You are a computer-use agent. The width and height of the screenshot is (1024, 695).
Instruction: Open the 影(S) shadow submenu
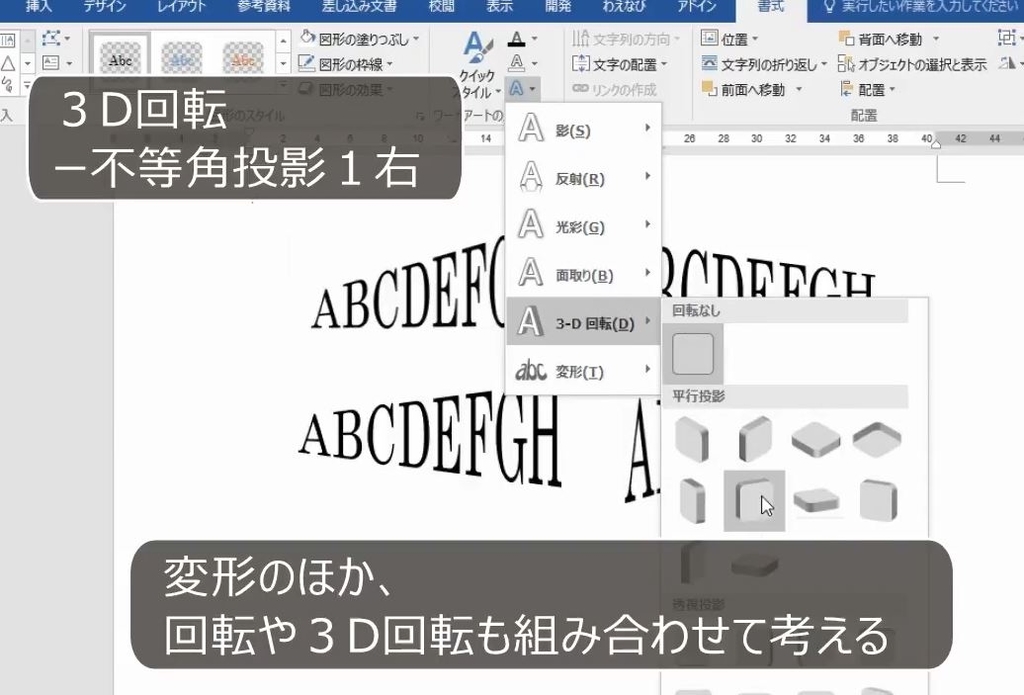click(583, 129)
